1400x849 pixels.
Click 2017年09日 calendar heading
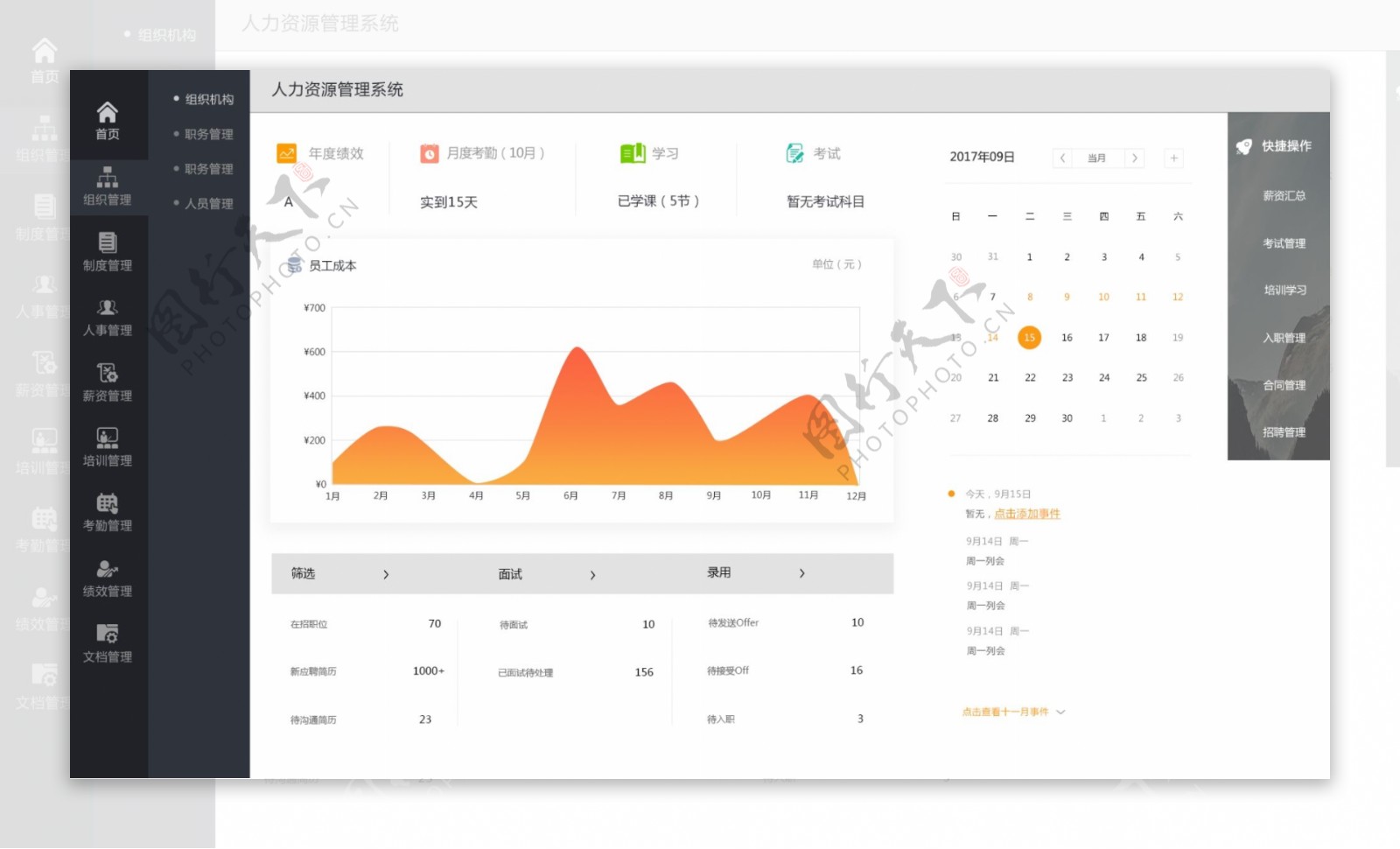click(982, 157)
